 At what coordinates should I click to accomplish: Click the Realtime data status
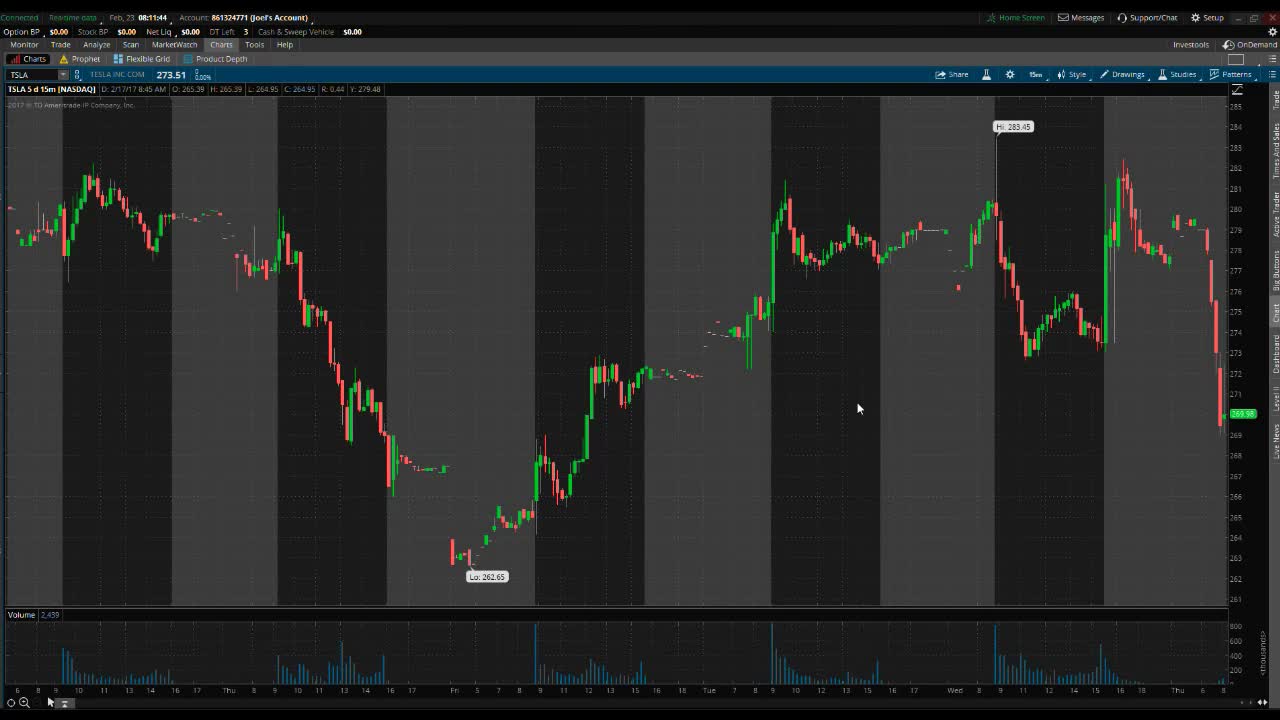click(73, 17)
